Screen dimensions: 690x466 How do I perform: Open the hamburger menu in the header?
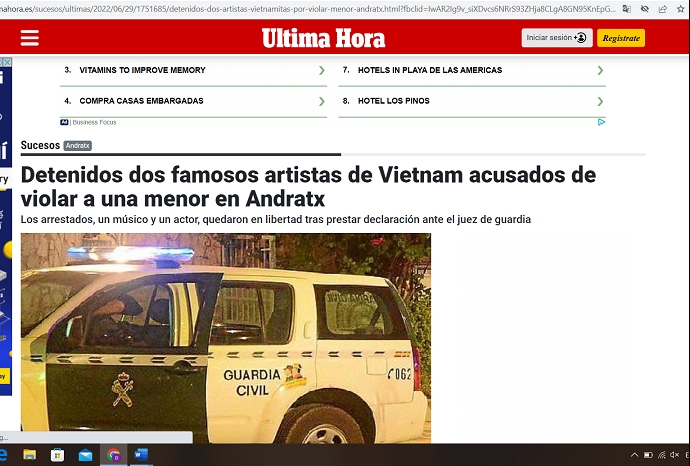(30, 38)
